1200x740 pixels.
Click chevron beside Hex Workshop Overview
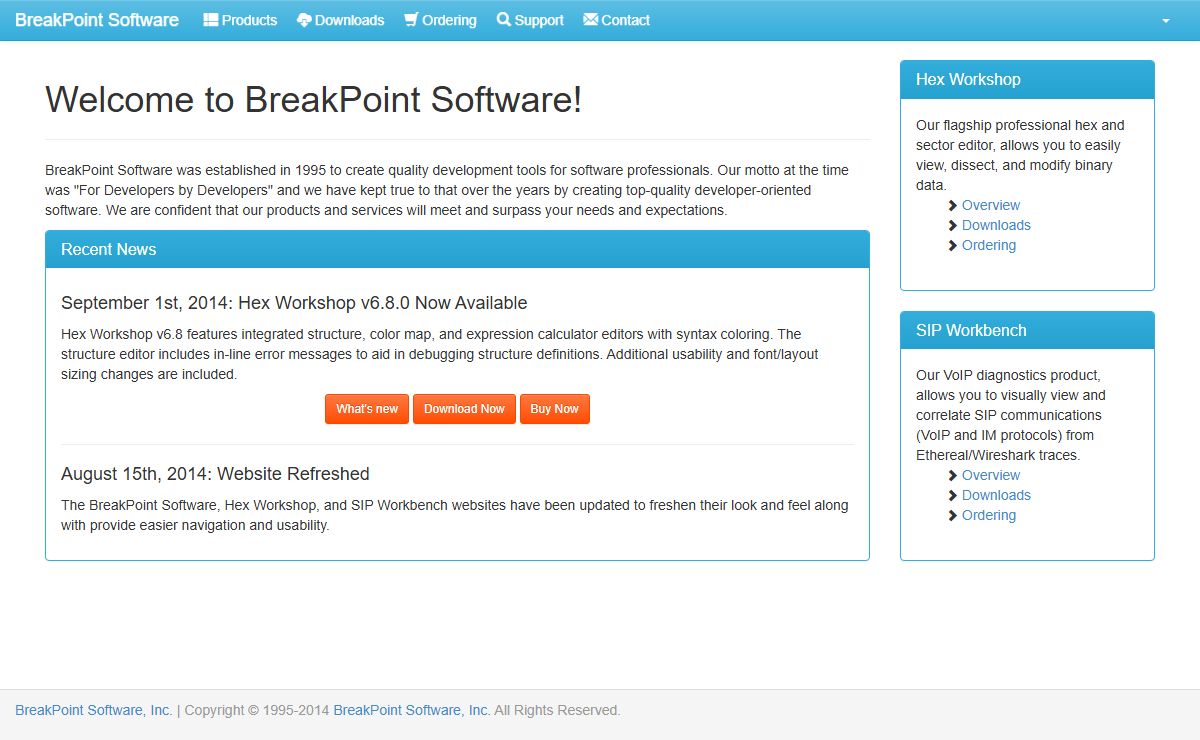(953, 205)
